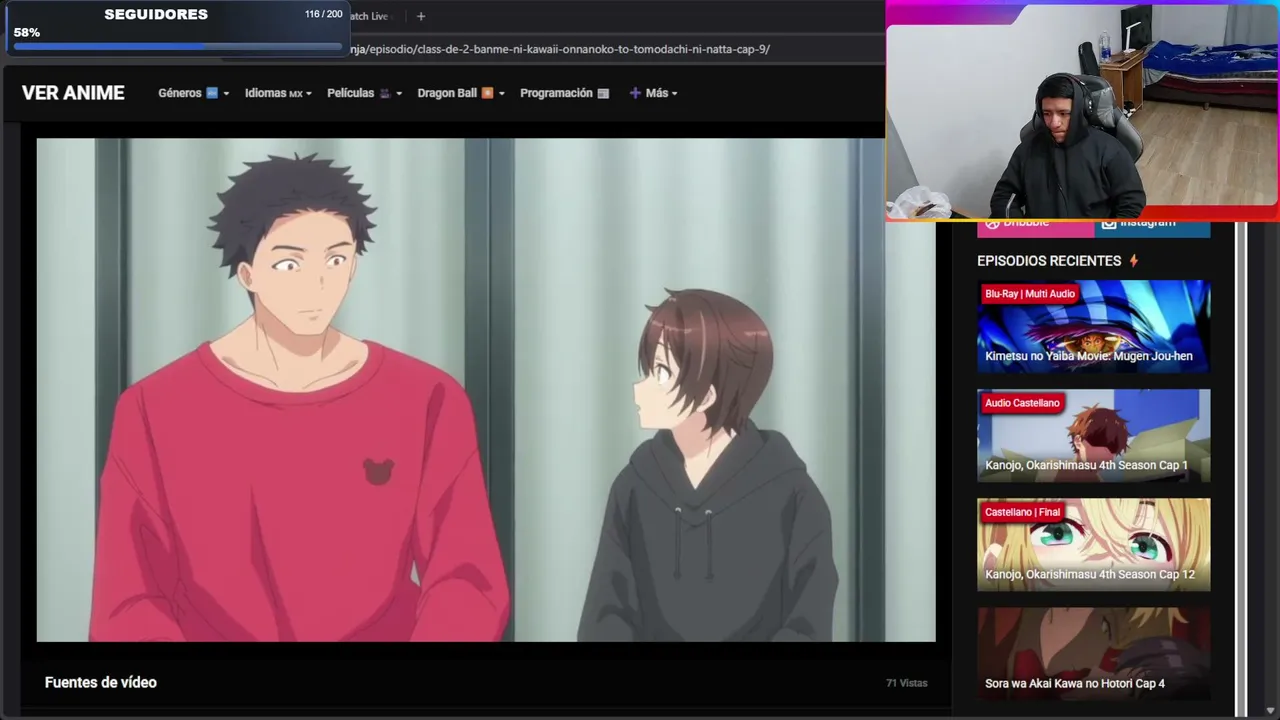1280x720 pixels.
Task: Click the SEGUIDORES follower progress bar
Action: coord(178,45)
